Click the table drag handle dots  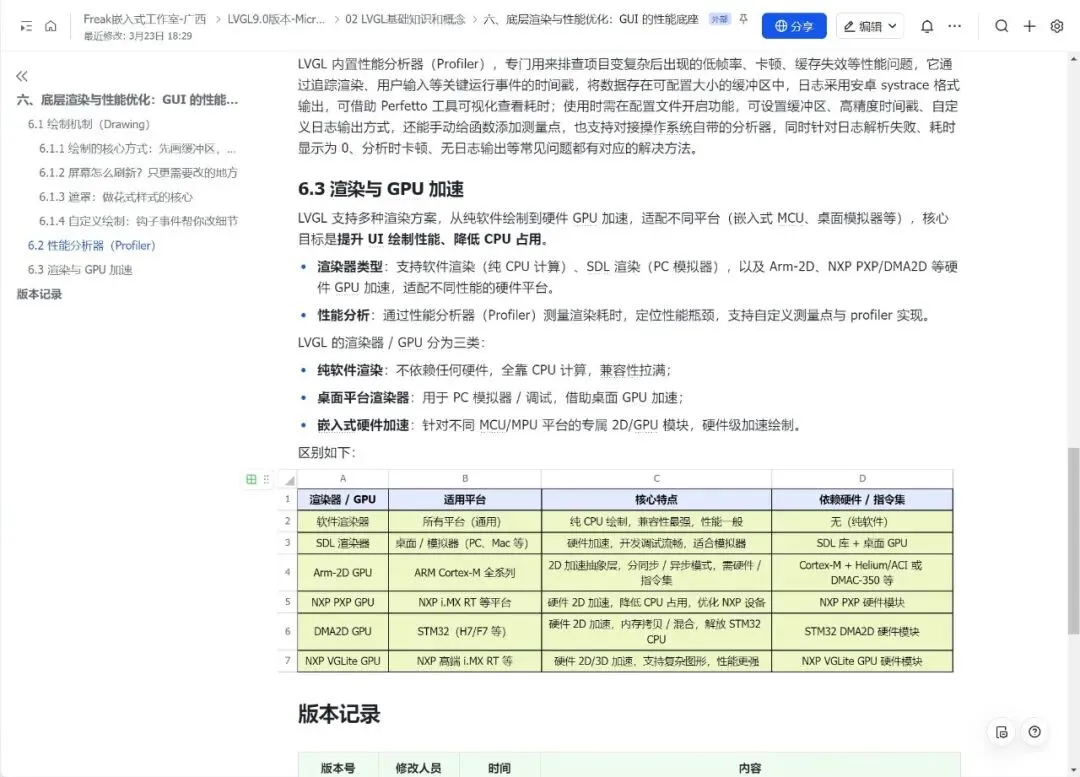pos(266,479)
